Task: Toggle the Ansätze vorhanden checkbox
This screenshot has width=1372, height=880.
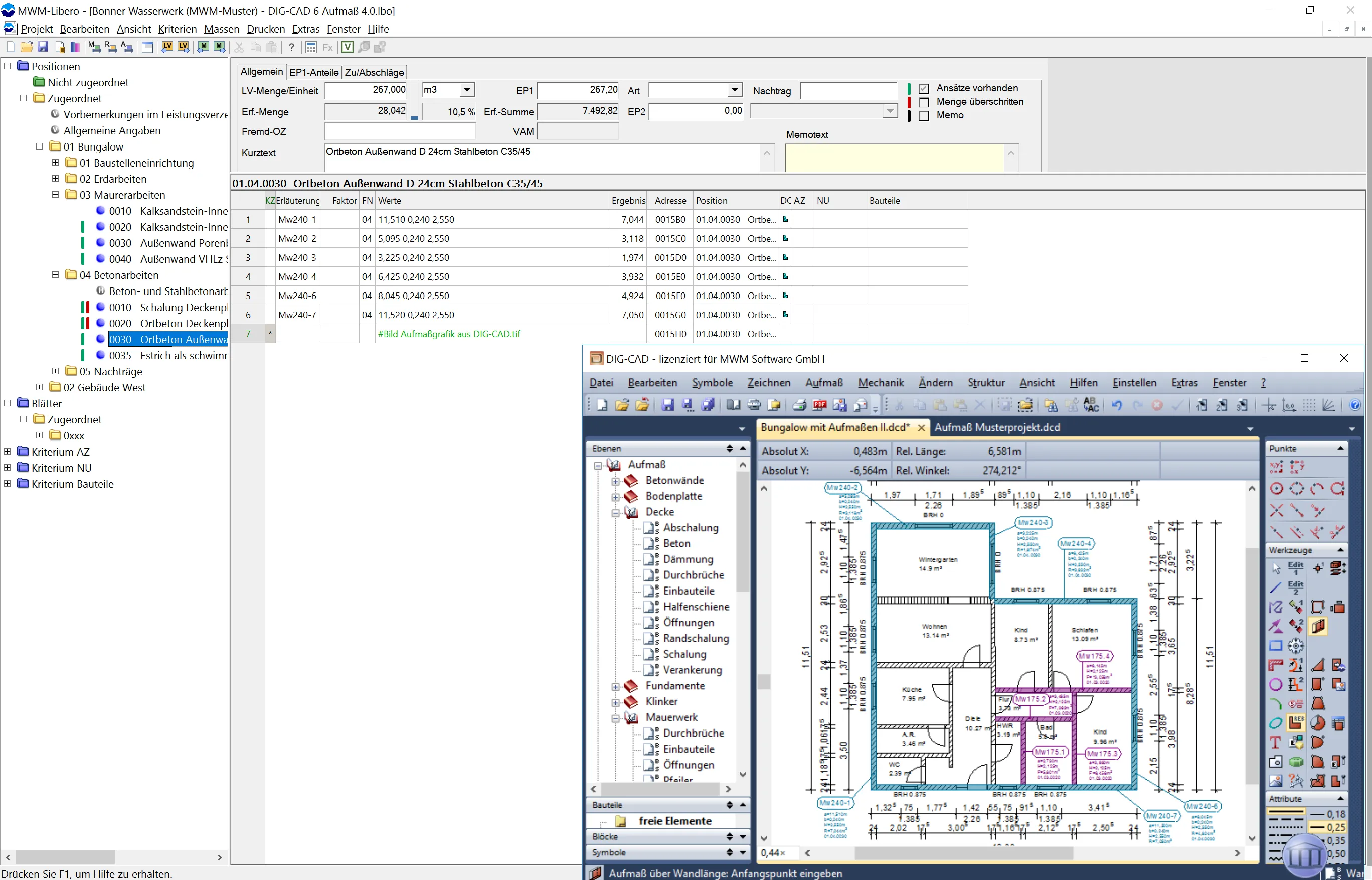Action: pyautogui.click(x=924, y=89)
